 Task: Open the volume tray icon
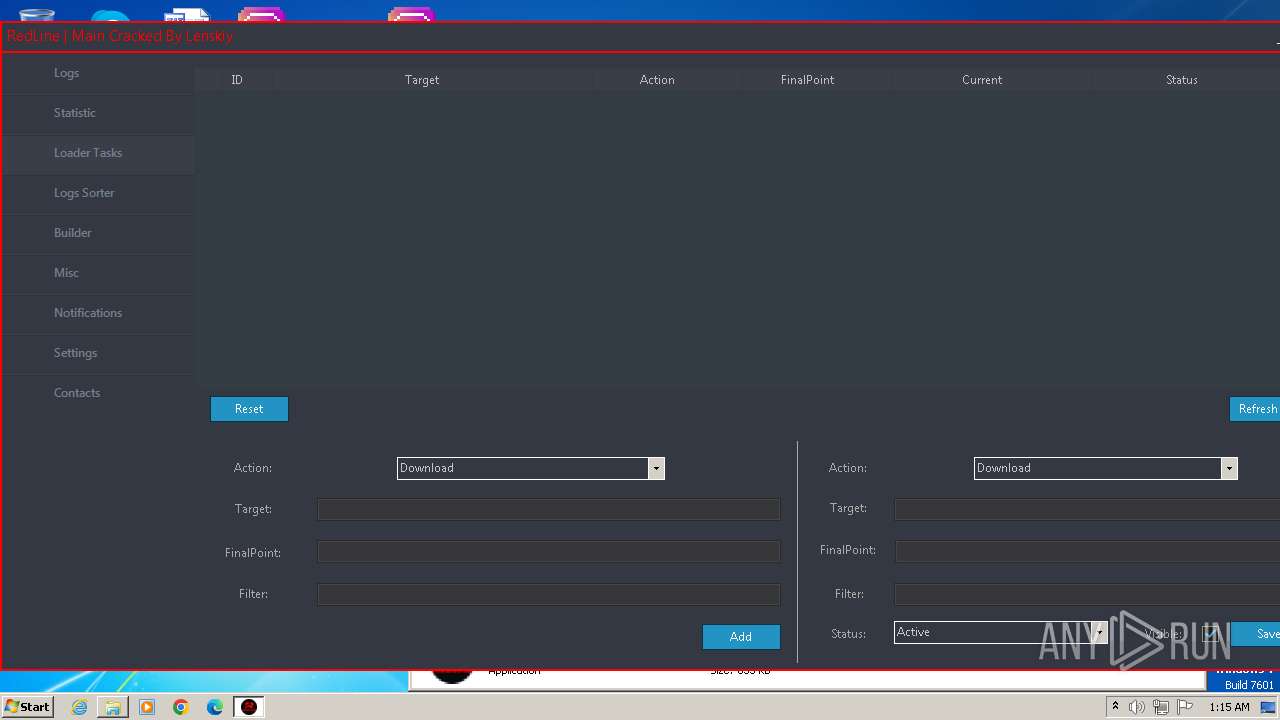[x=1137, y=707]
